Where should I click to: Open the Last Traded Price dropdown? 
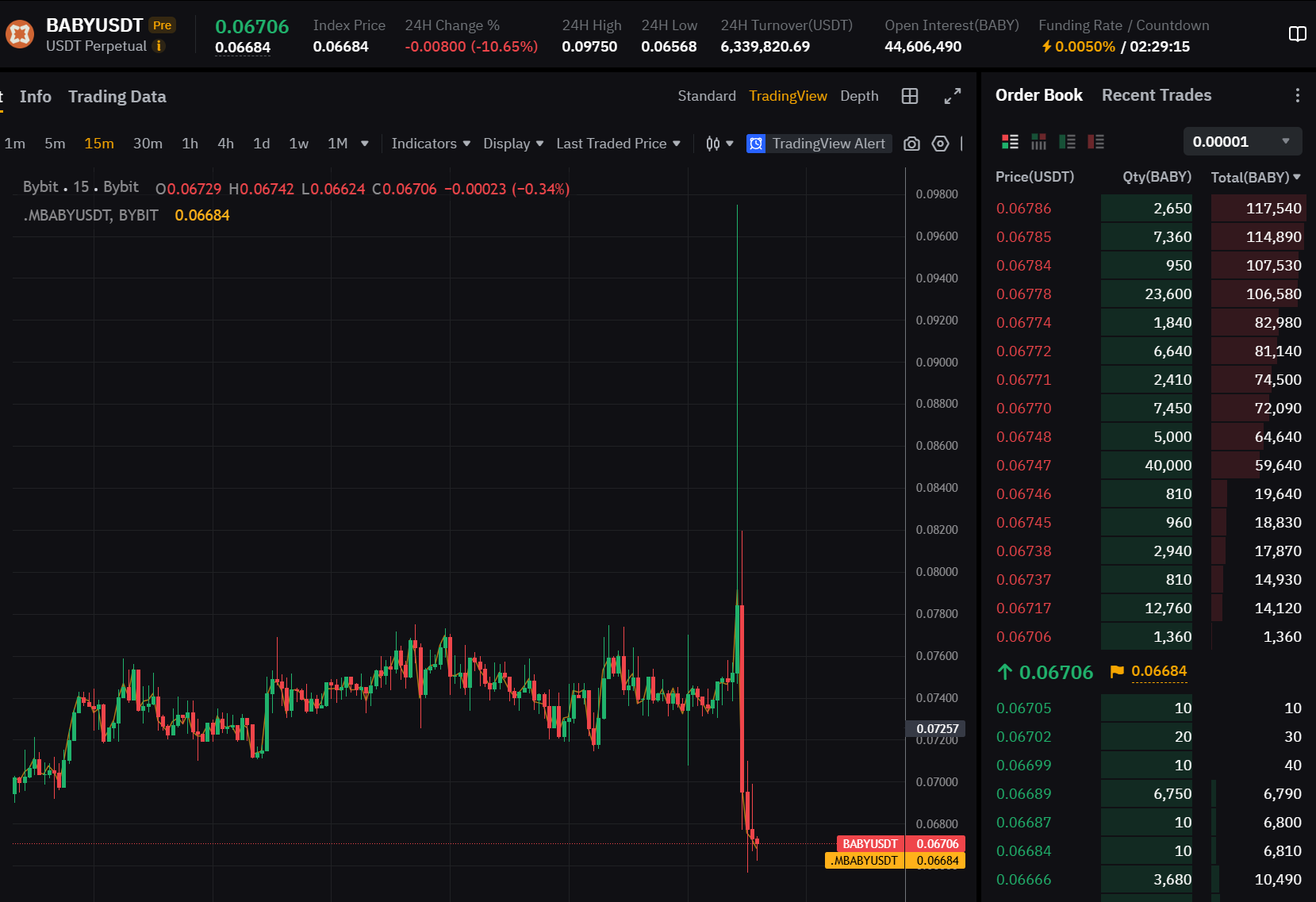618,144
